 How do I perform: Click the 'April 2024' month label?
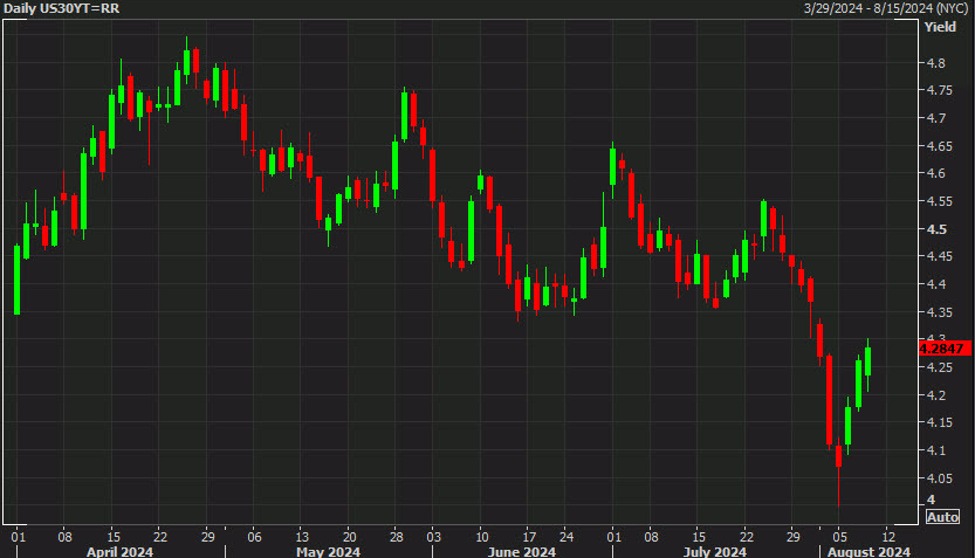point(119,552)
